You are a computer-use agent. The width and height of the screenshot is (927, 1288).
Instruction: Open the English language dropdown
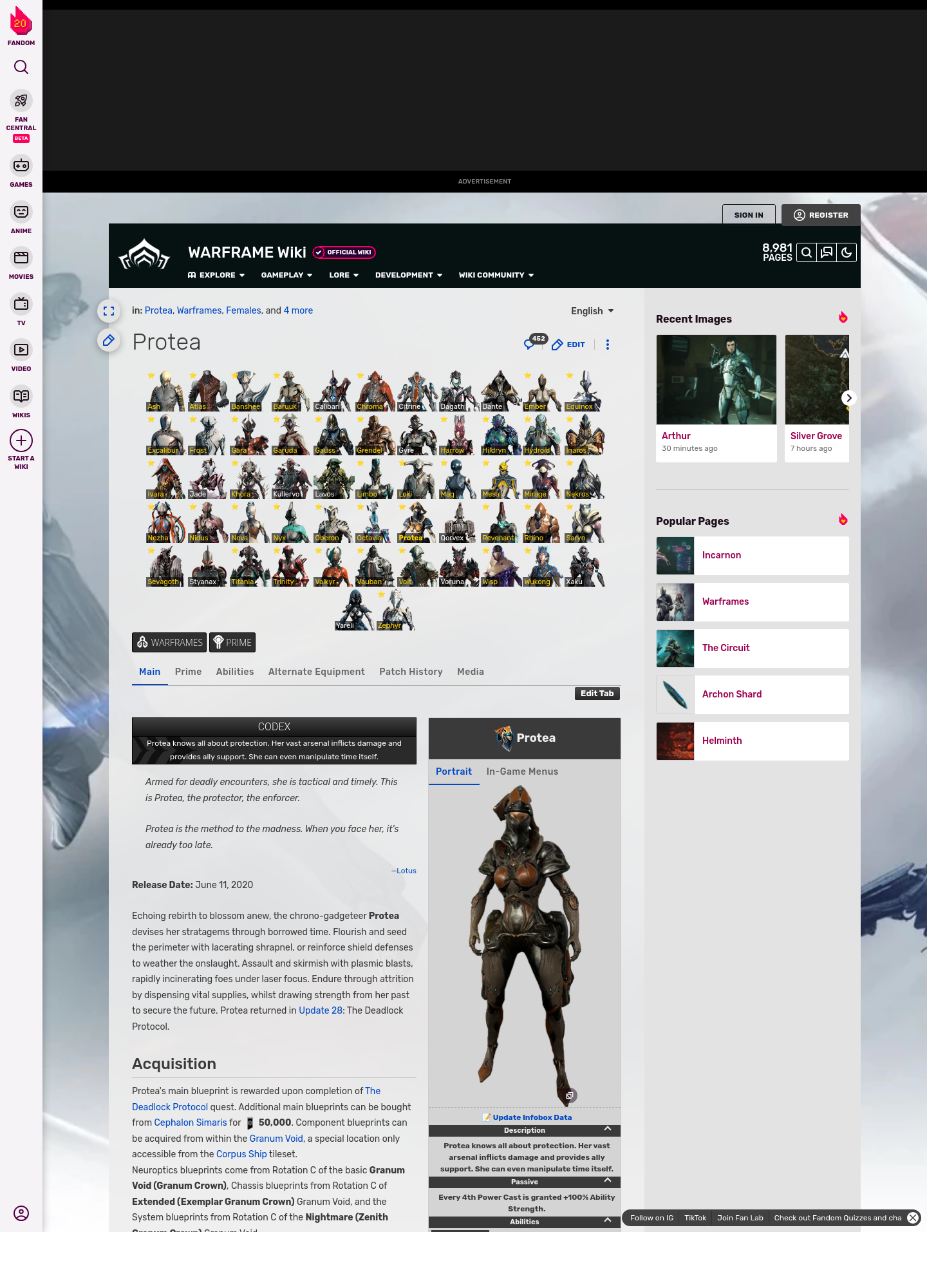pyautogui.click(x=592, y=311)
